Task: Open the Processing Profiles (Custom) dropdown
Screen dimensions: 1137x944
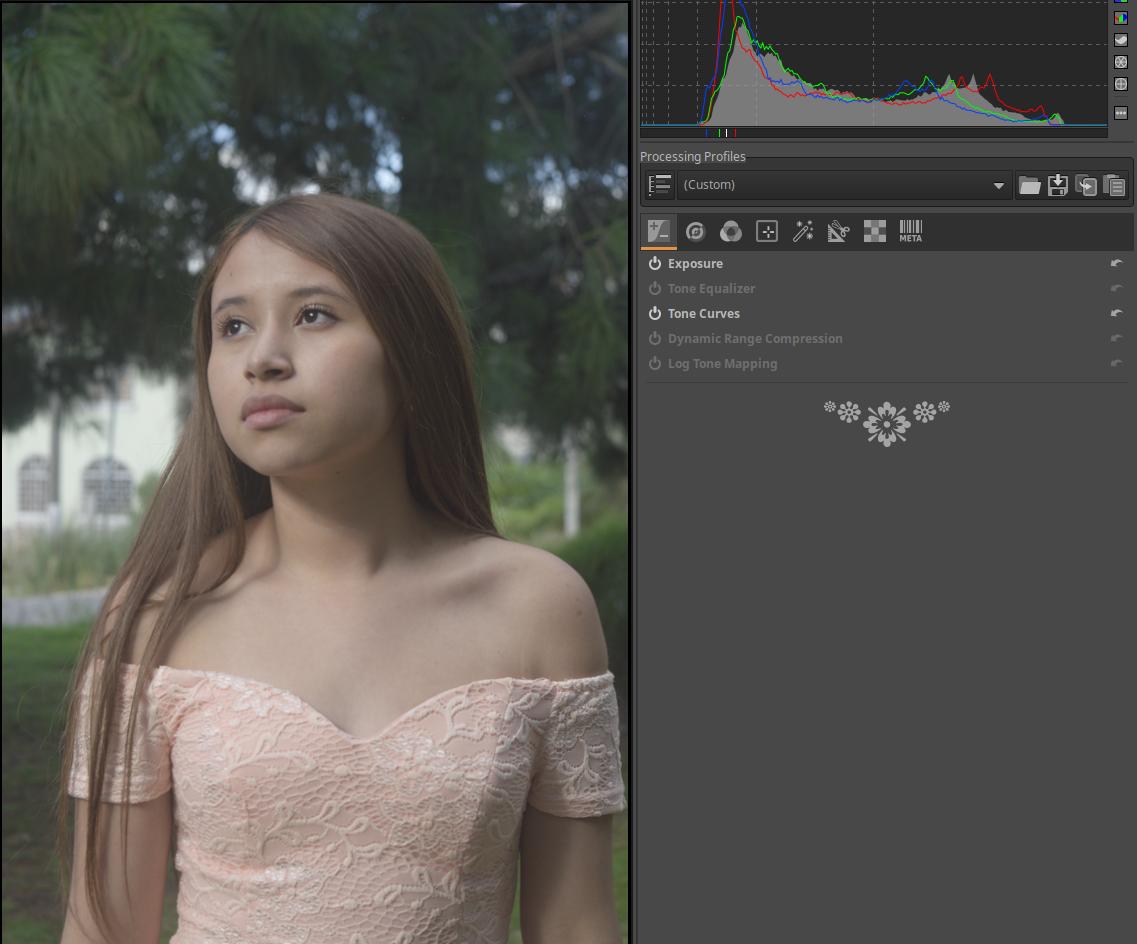Action: pyautogui.click(x=843, y=185)
